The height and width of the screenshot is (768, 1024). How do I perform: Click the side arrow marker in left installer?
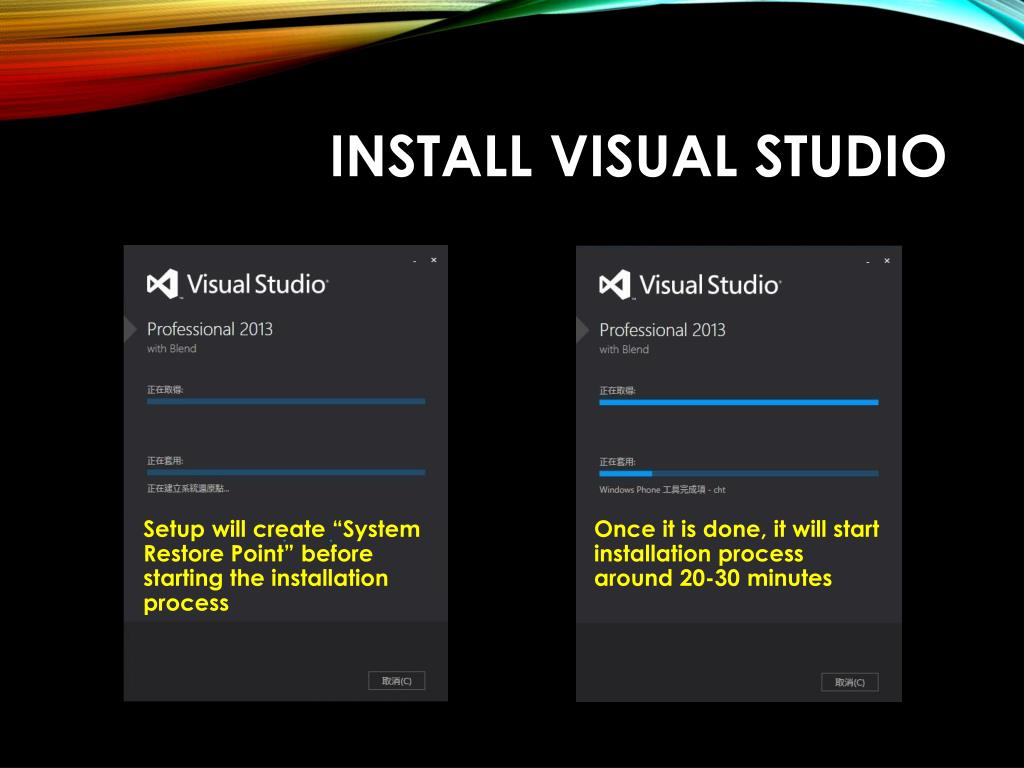pos(130,329)
